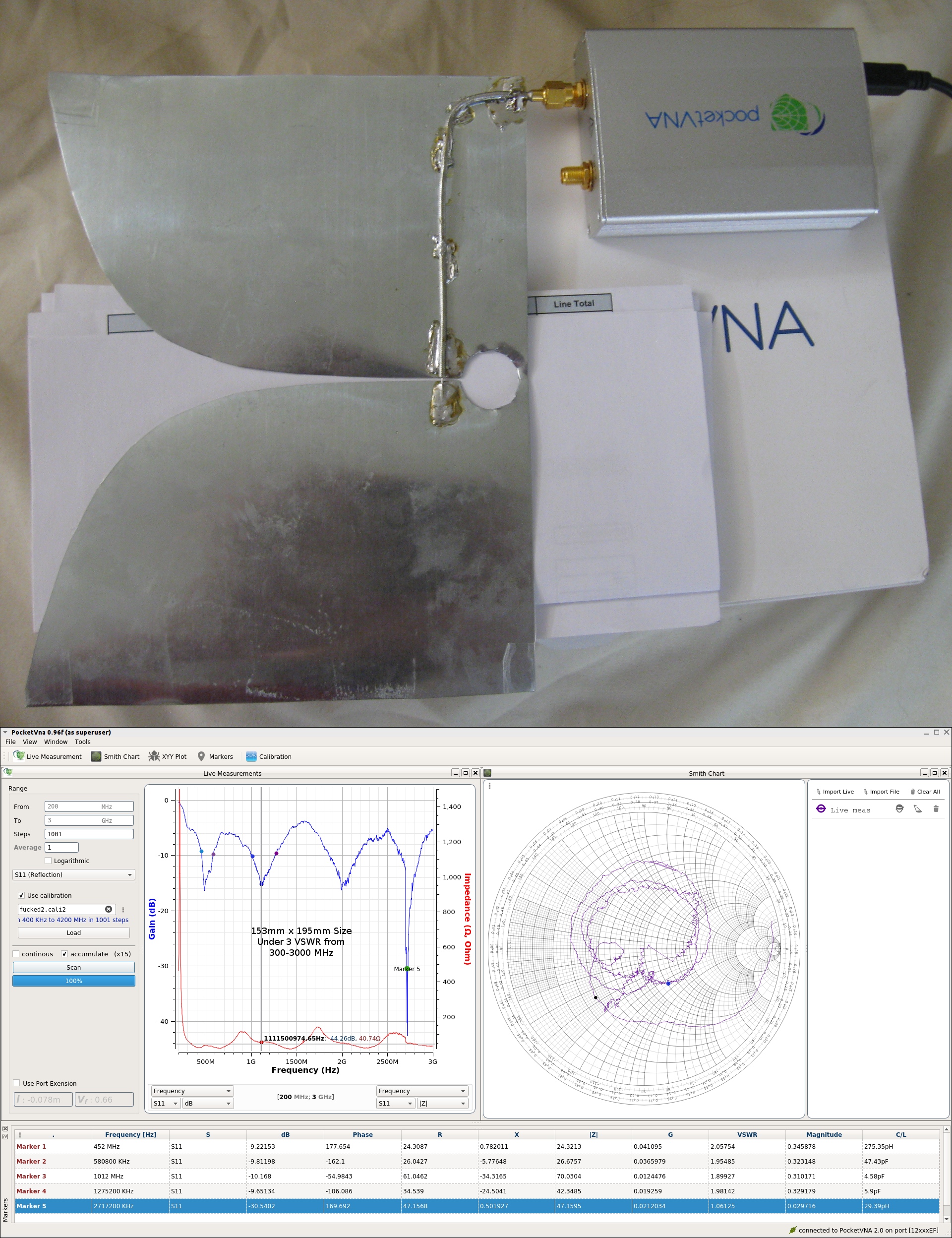This screenshot has width=952, height=1238.
Task: Open the Calibration toolbar view
Action: point(269,756)
